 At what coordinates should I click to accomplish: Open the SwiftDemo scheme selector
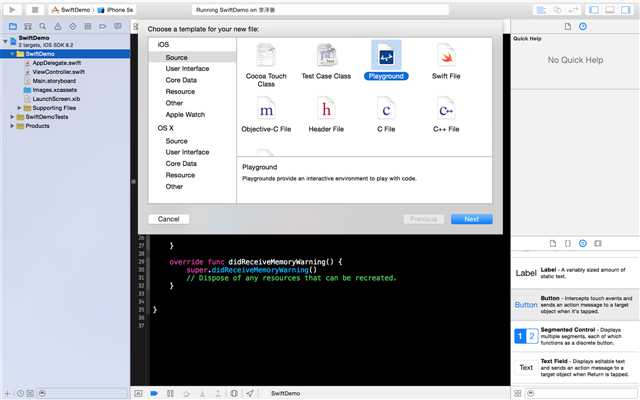click(x=71, y=10)
